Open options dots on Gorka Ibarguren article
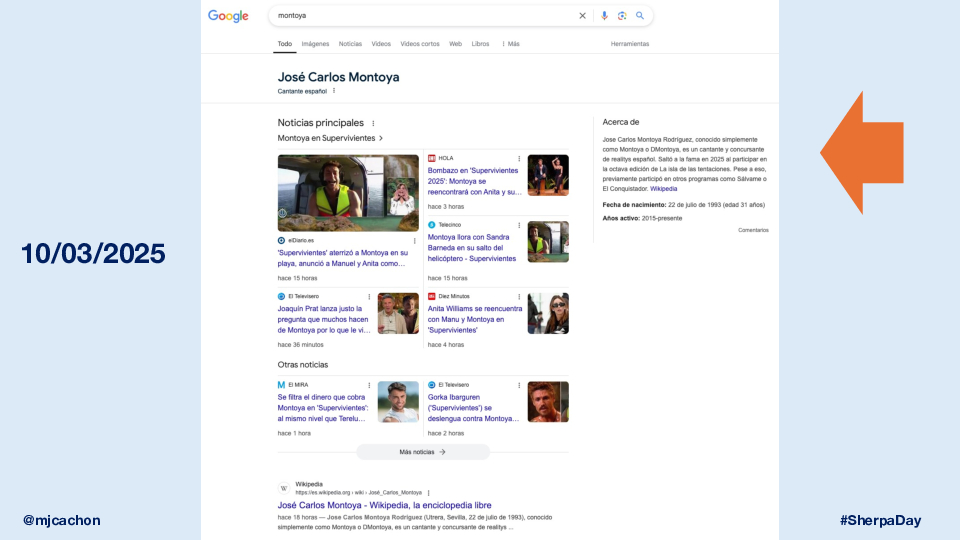The height and width of the screenshot is (540, 960). click(519, 385)
